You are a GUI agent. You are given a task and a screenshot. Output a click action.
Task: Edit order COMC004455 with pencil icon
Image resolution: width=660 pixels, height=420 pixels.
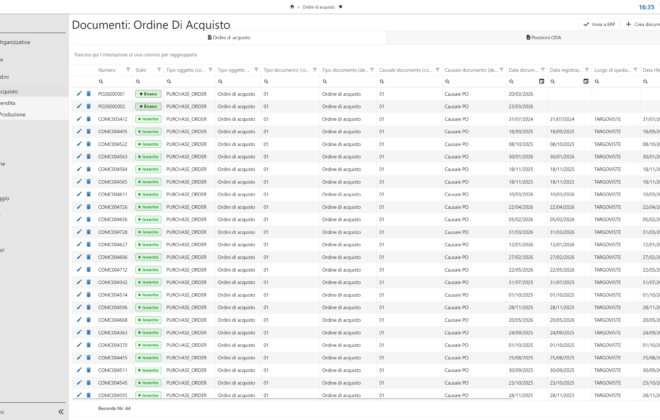click(x=79, y=357)
